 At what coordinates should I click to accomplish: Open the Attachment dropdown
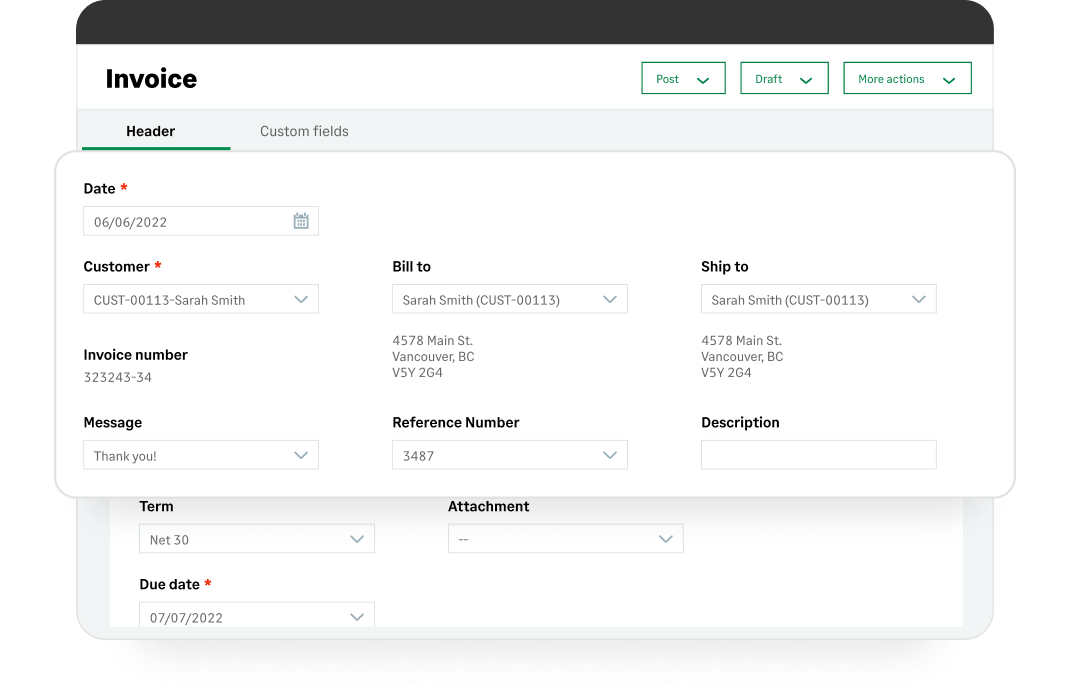(x=666, y=538)
